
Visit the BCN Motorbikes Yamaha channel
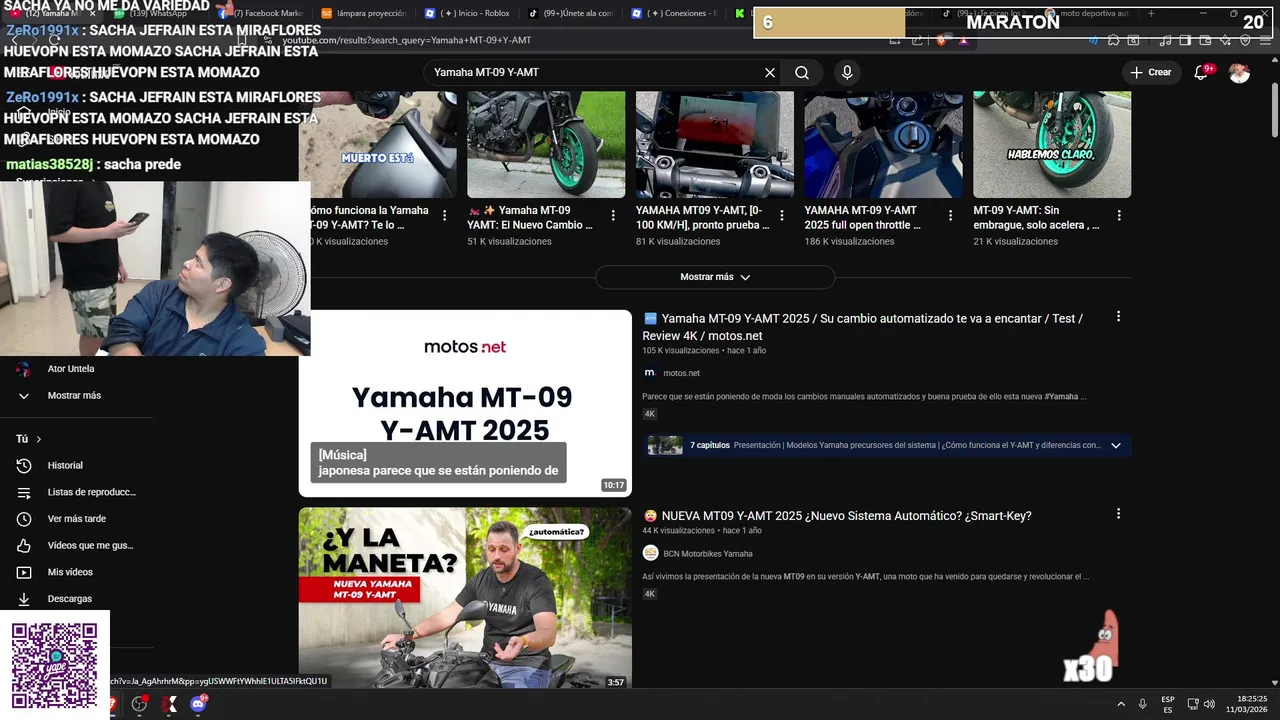[708, 554]
